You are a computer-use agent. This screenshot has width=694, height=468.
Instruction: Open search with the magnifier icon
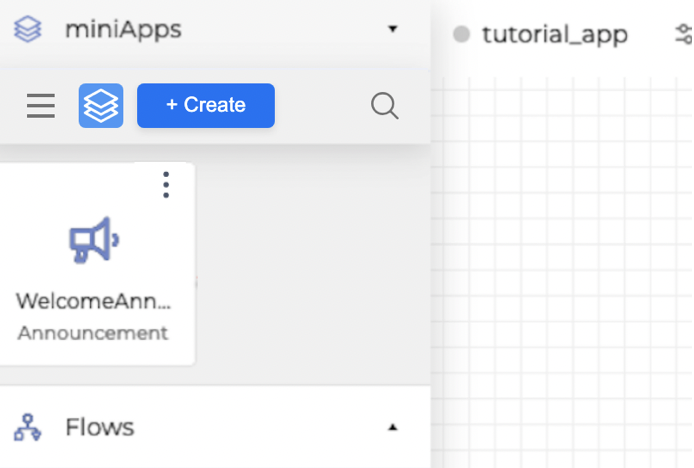385,105
